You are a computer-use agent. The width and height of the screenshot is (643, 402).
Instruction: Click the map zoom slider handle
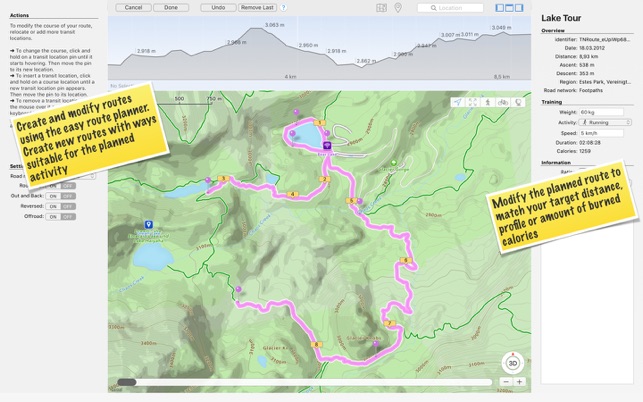(127, 382)
